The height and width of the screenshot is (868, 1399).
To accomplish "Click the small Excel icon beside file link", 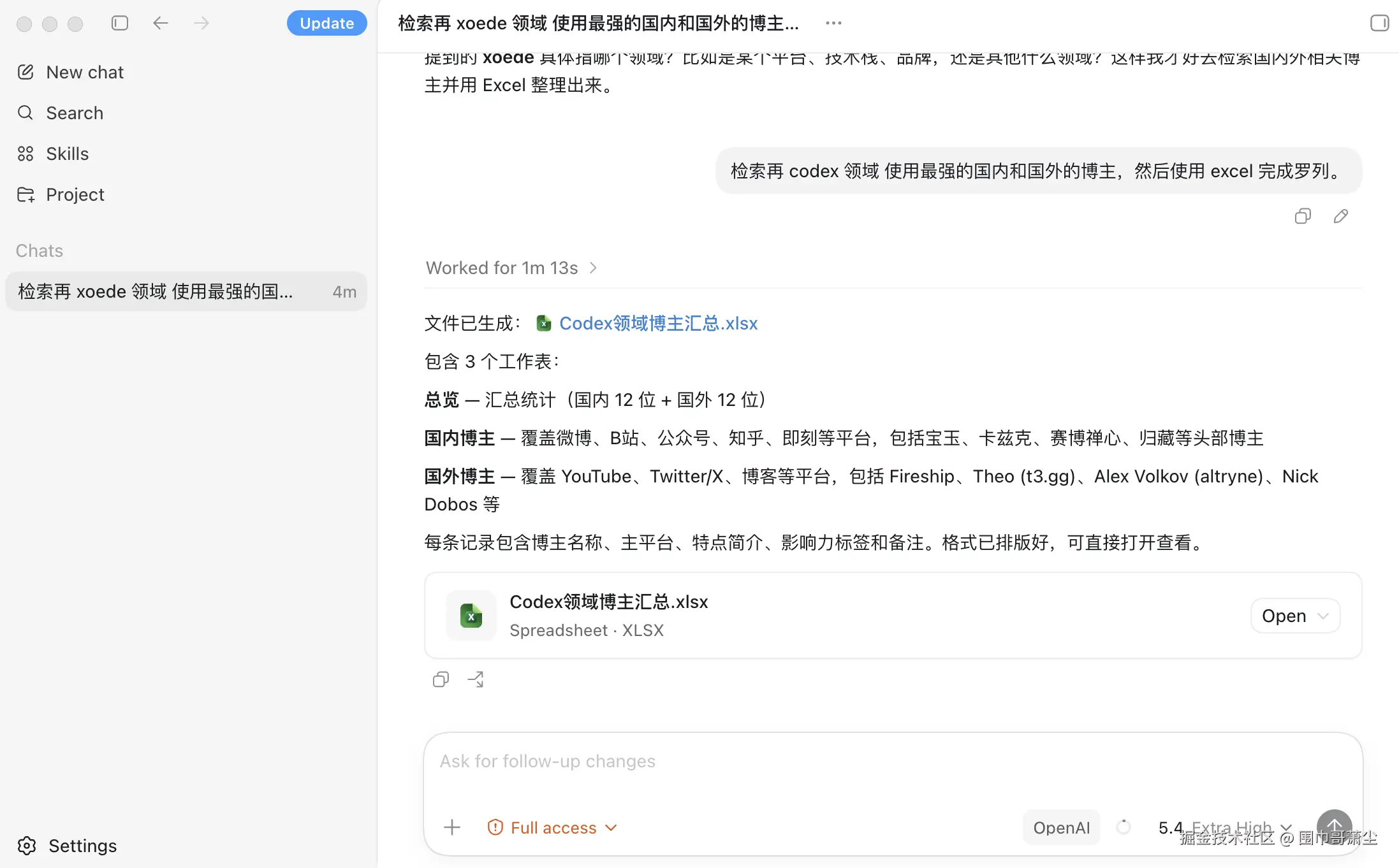I will (x=543, y=324).
